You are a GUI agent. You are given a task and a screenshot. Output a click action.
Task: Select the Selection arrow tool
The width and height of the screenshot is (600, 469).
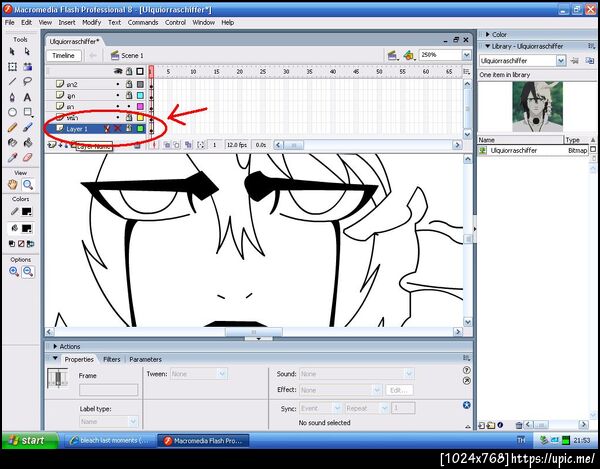click(12, 51)
